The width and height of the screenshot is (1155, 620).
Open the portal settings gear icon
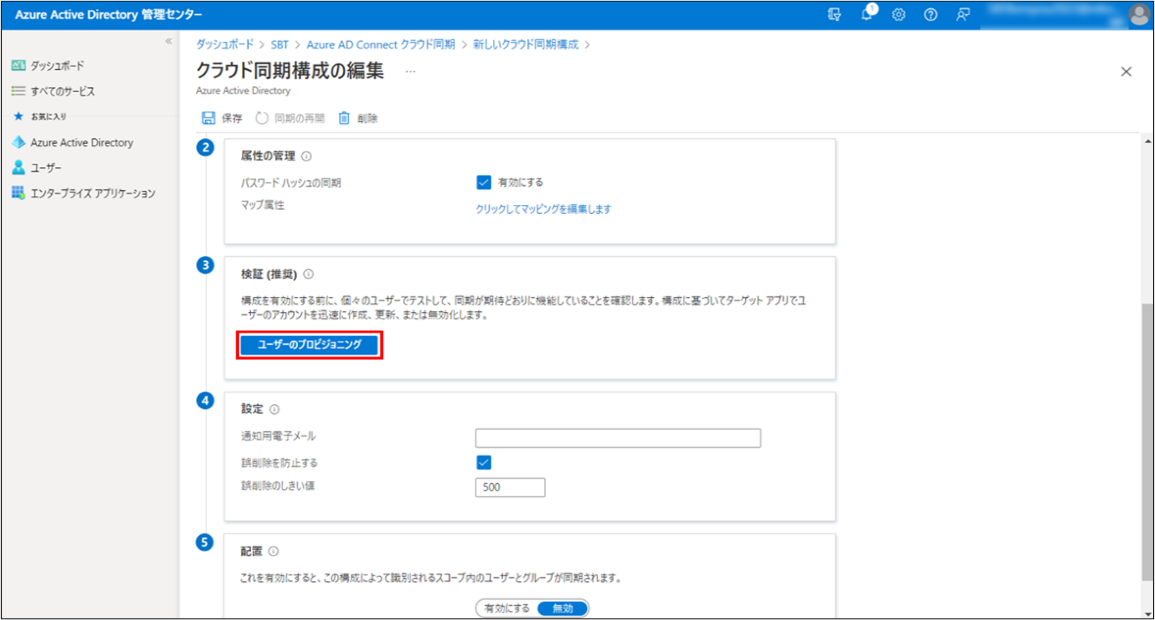click(899, 15)
